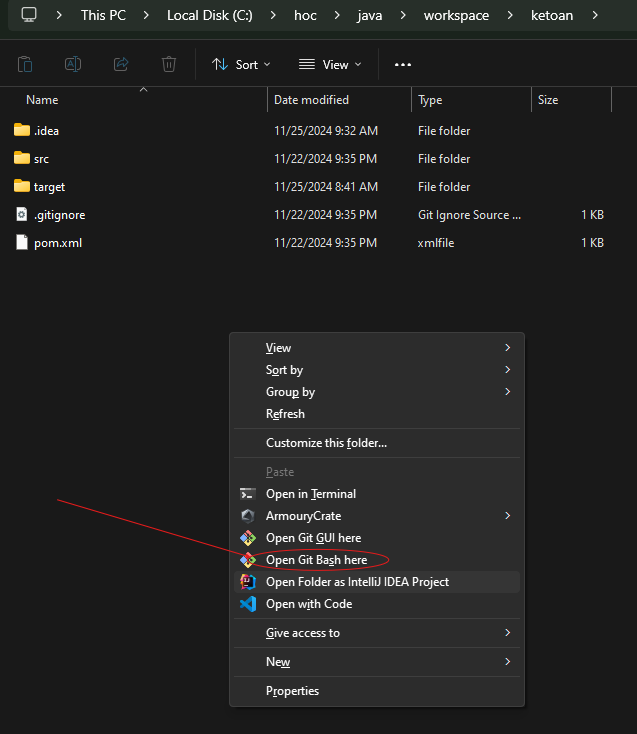This screenshot has width=637, height=734.
Task: Click the Share icon in the toolbar
Action: click(121, 64)
